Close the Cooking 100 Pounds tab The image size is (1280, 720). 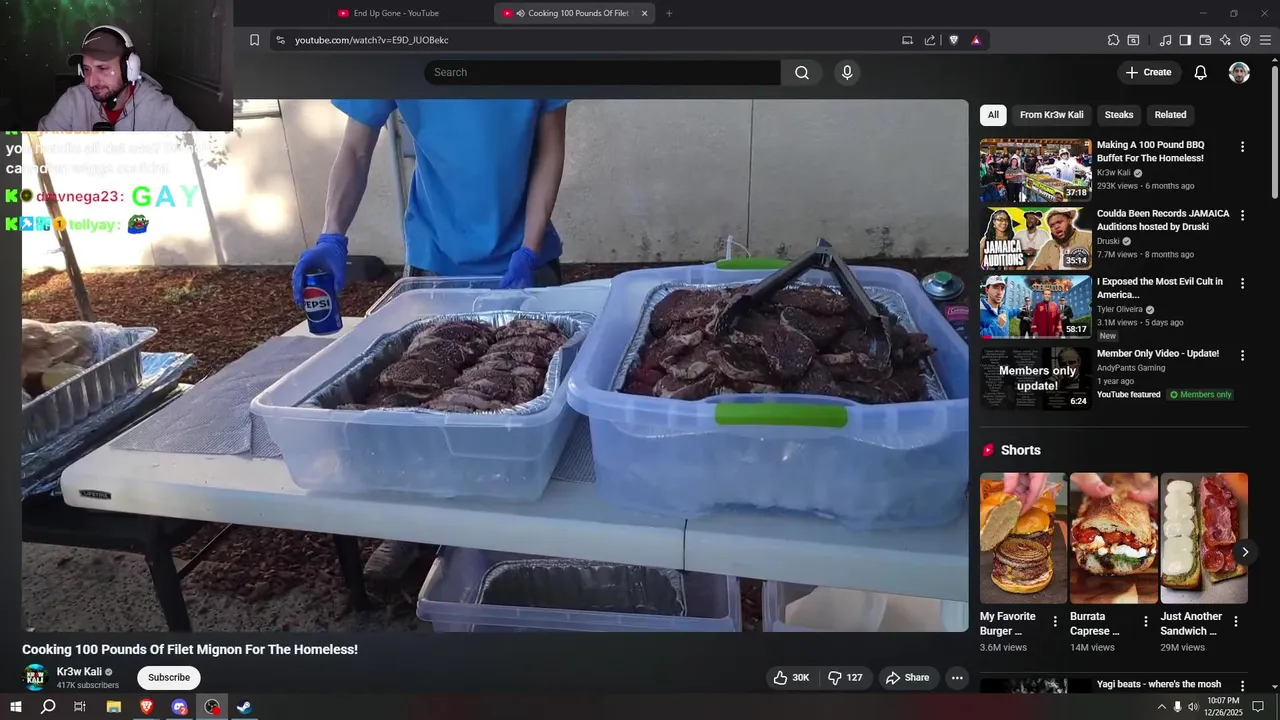point(644,13)
